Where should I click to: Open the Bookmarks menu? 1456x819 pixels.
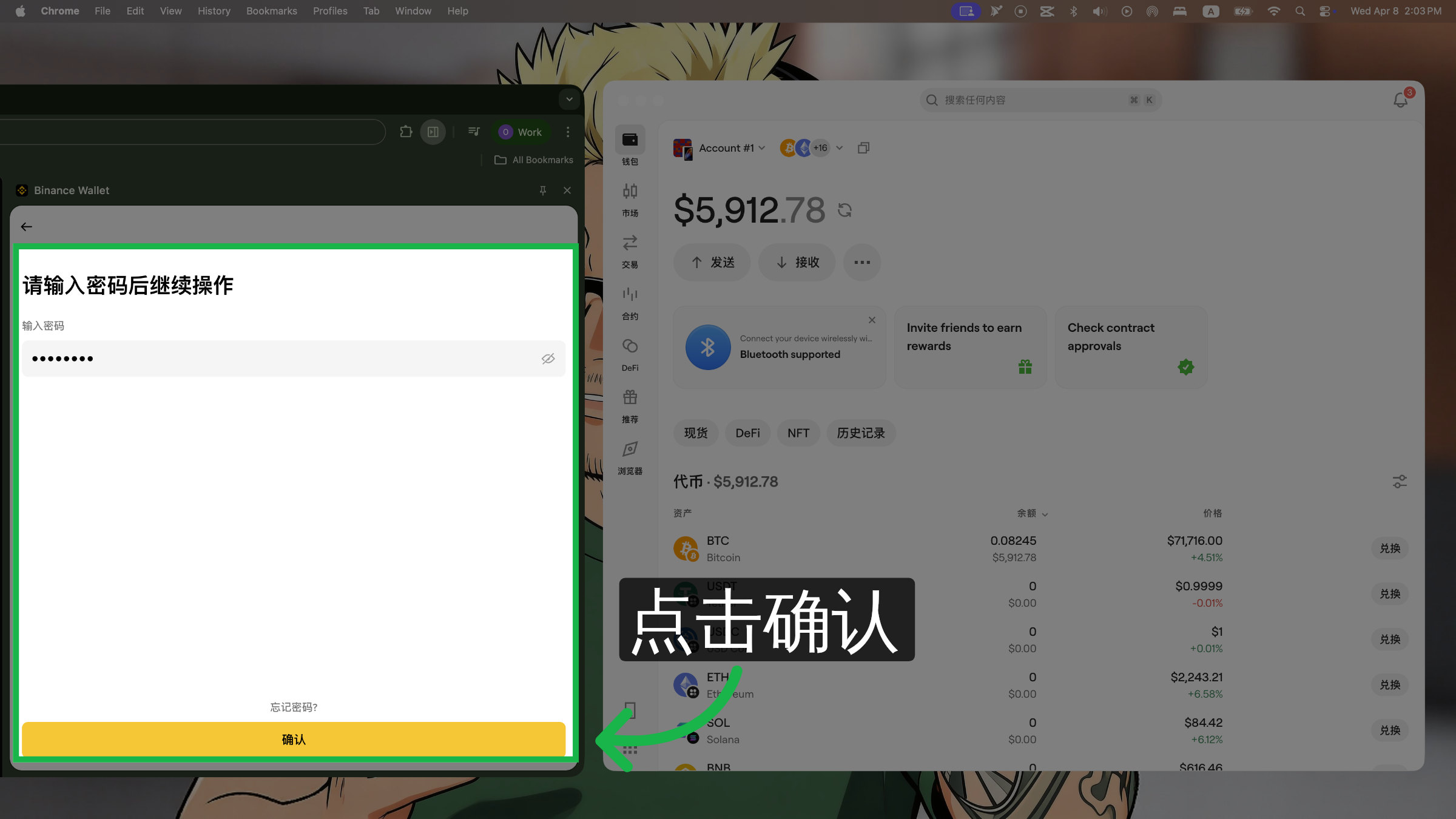271,11
